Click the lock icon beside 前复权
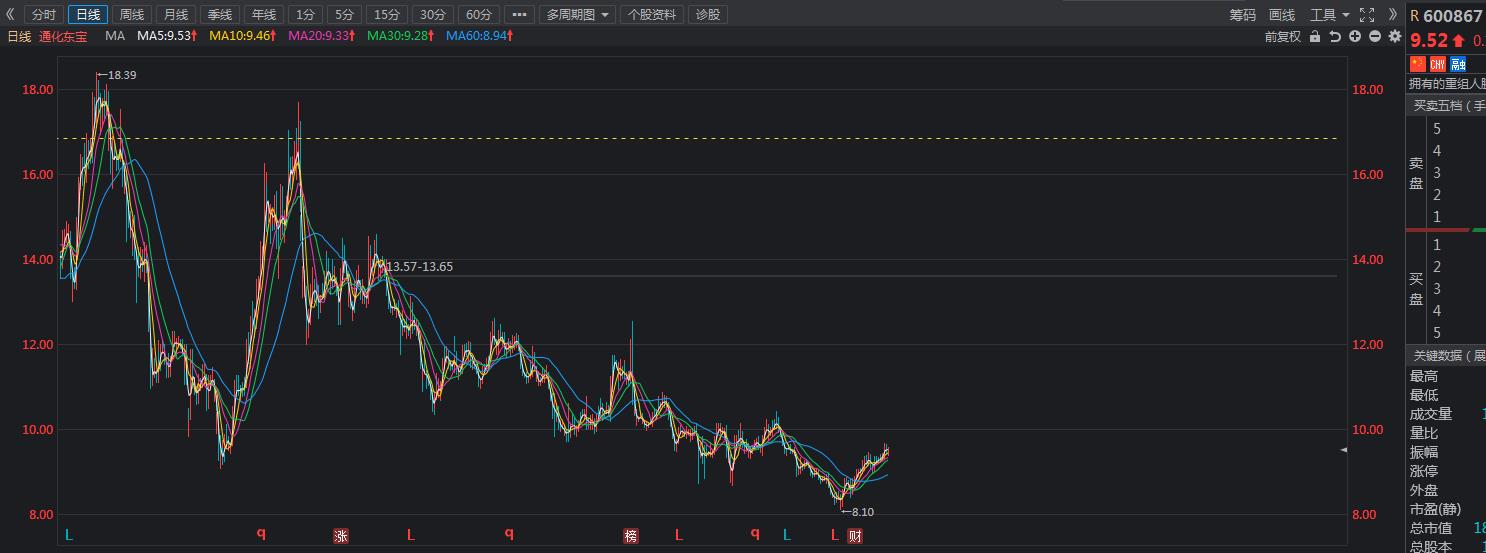 click(x=1315, y=36)
